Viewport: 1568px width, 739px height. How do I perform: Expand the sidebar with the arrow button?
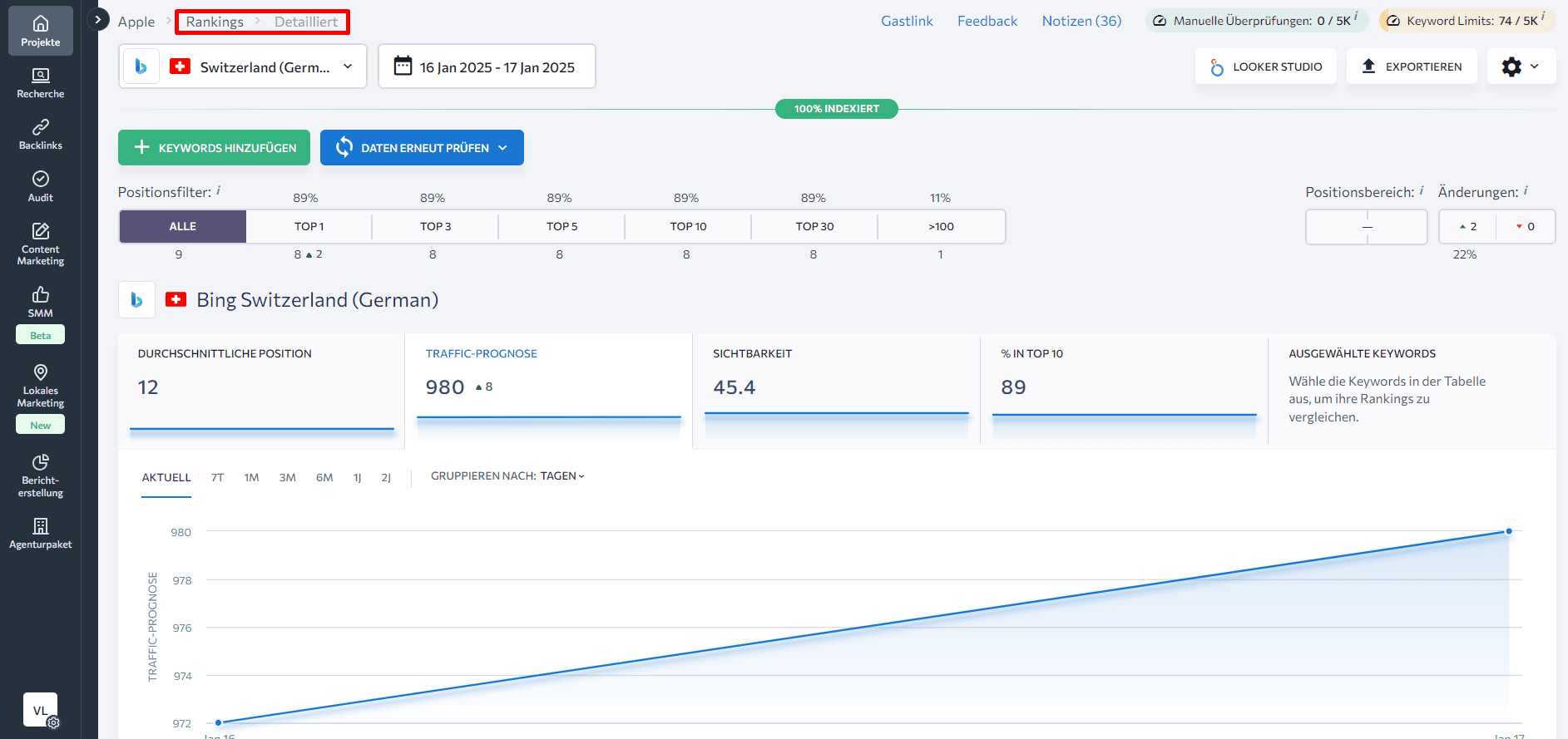pyautogui.click(x=98, y=19)
